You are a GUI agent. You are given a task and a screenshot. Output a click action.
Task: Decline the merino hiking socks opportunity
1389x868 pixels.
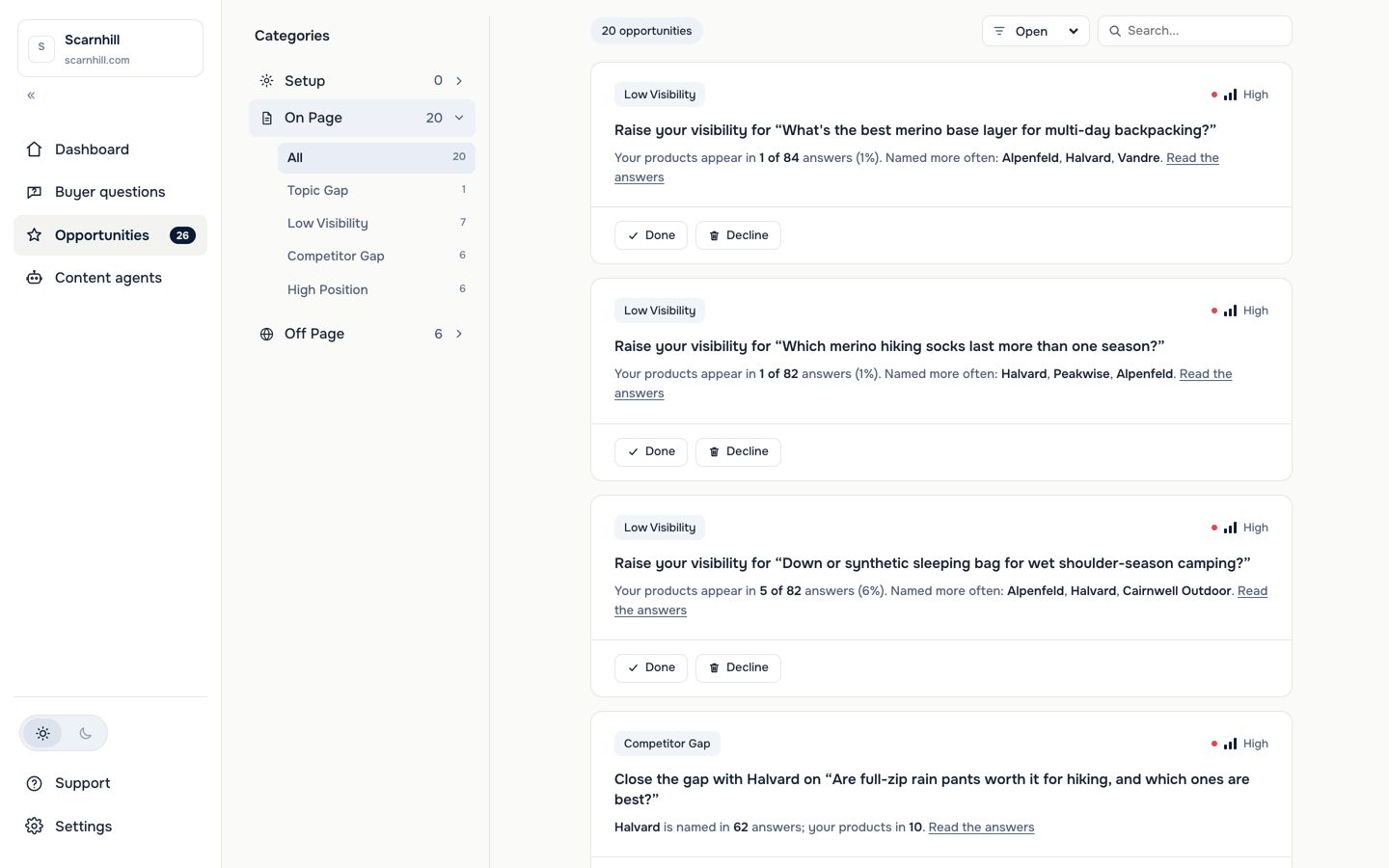click(x=738, y=451)
